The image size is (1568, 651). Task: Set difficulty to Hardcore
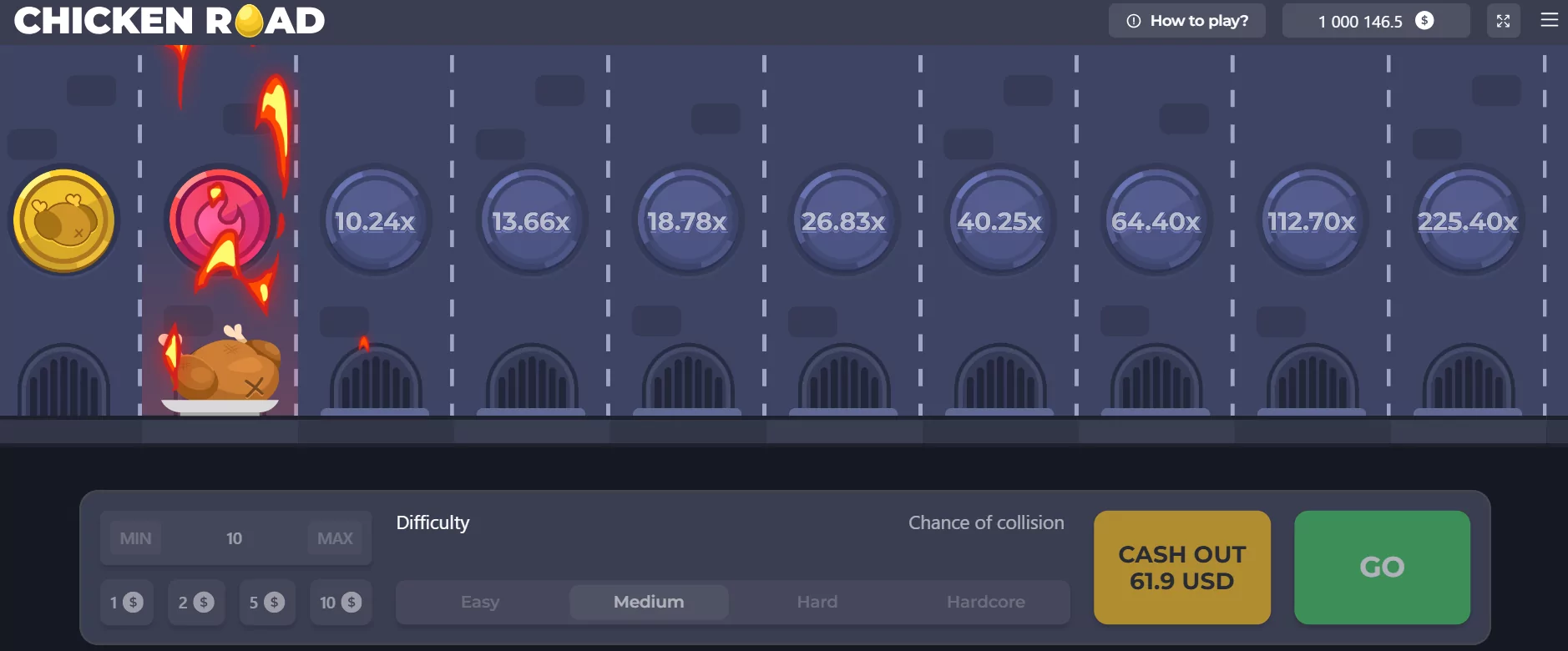coord(985,602)
